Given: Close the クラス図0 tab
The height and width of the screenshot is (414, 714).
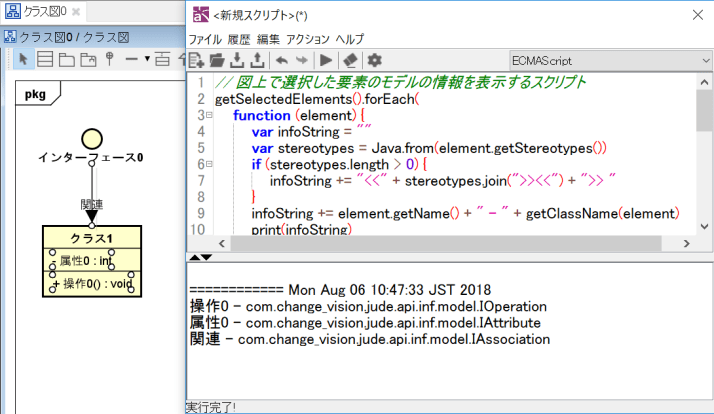Looking at the screenshot, I should point(78,11).
